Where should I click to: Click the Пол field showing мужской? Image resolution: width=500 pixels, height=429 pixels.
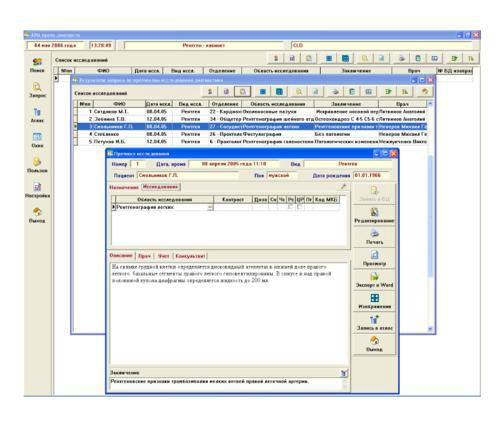280,175
